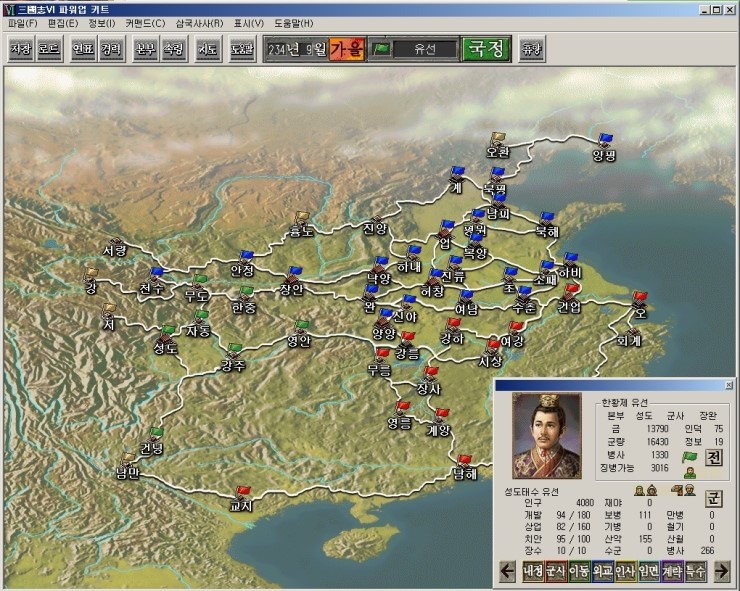Select the 건녕 city on the map
Screen dimensions: 740x591
click(x=152, y=441)
